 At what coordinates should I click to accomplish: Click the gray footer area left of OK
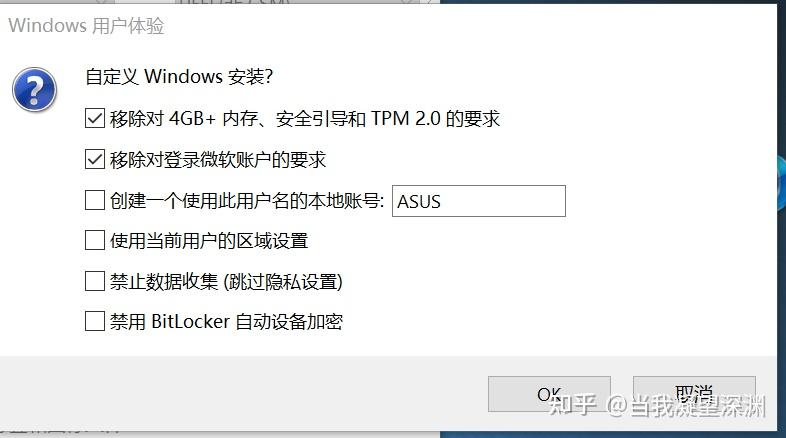(x=241, y=393)
